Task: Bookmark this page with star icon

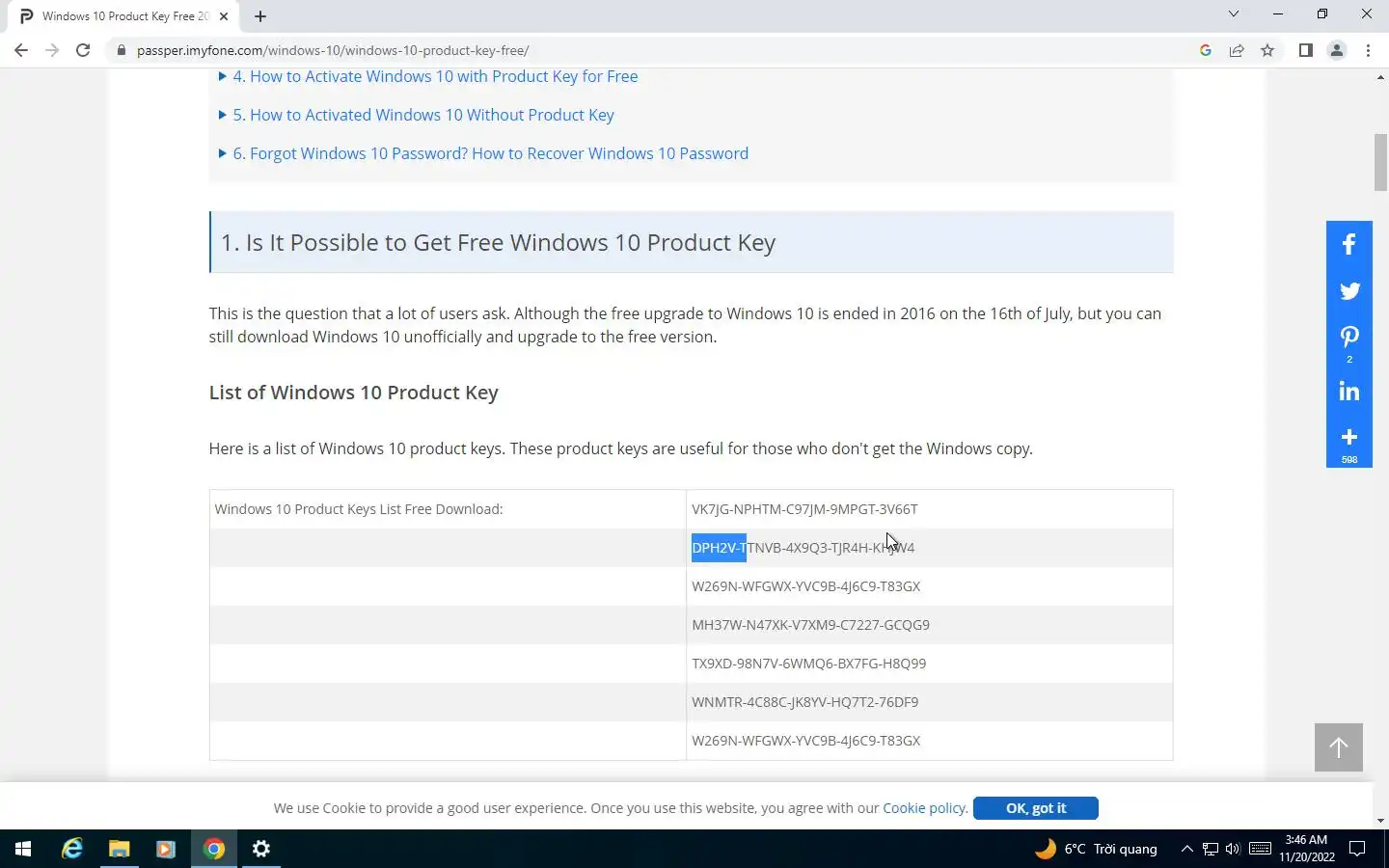Action: [1267, 50]
